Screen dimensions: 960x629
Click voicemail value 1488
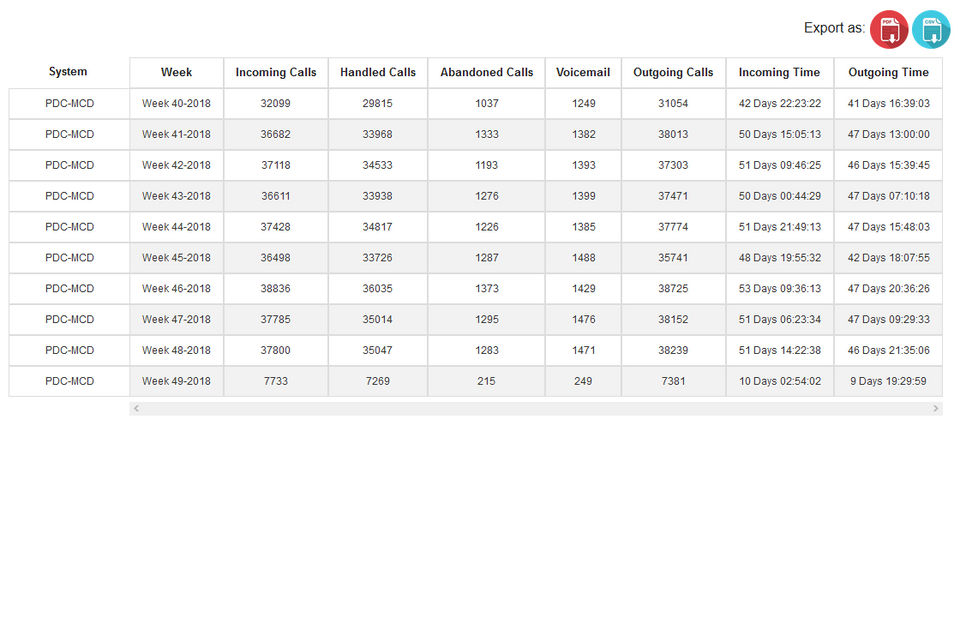point(583,258)
